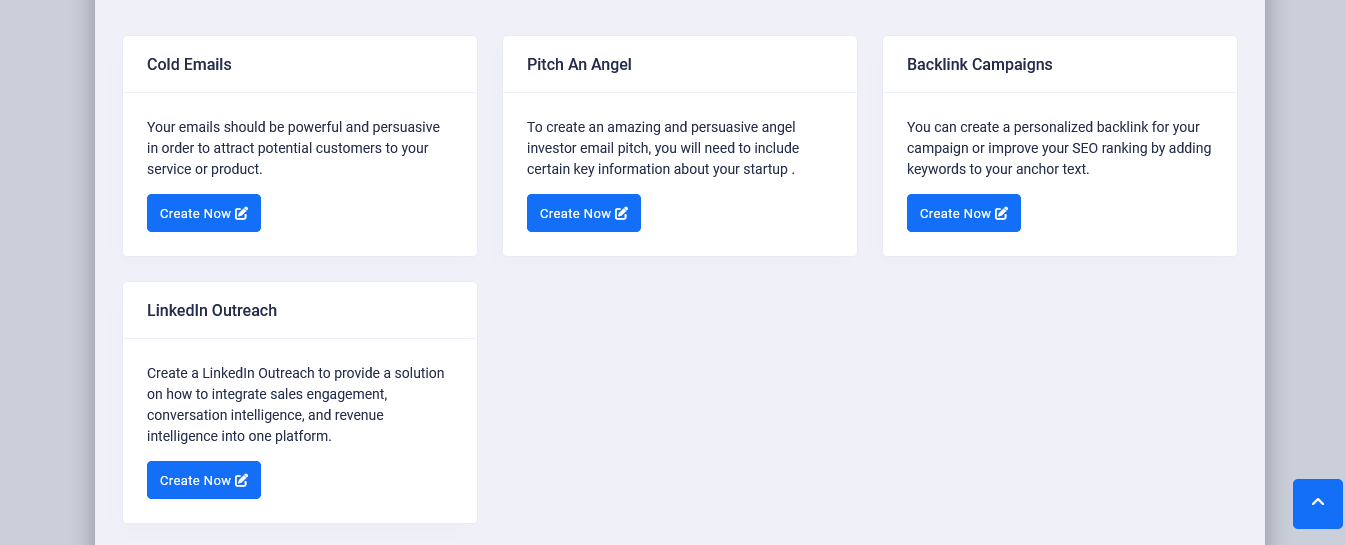Viewport: 1346px width, 545px height.
Task: Click the Backlink Campaigns description text
Action: click(1058, 148)
